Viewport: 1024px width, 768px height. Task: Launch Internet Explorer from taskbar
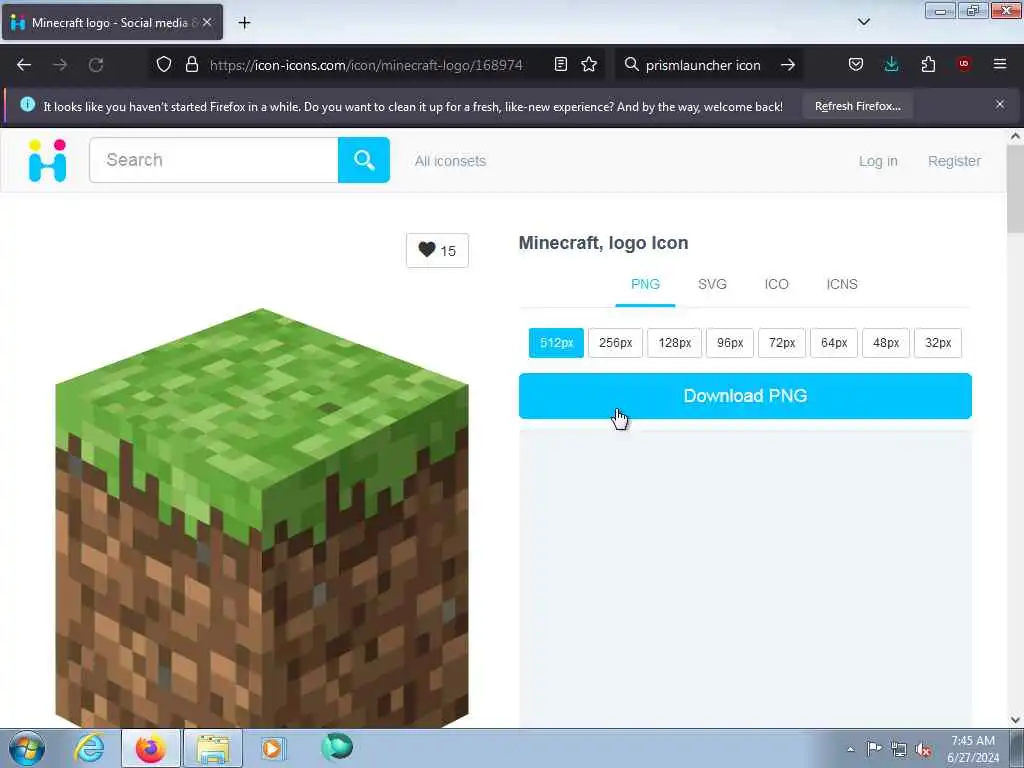(89, 748)
